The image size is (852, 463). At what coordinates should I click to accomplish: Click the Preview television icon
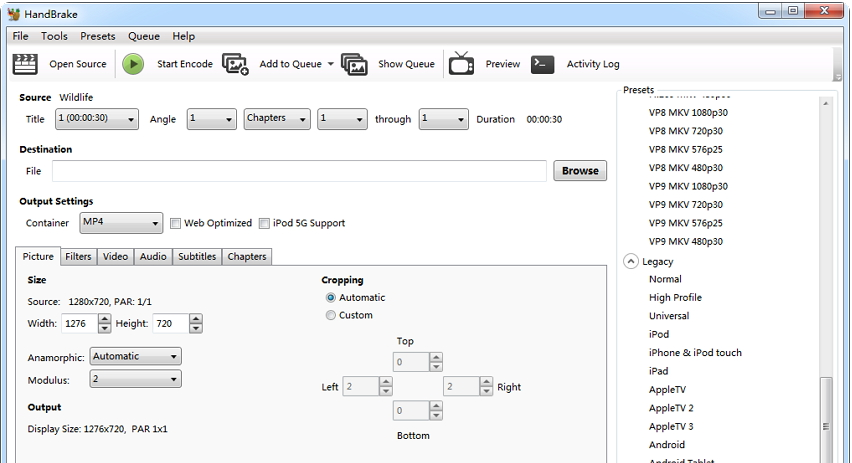tap(461, 64)
